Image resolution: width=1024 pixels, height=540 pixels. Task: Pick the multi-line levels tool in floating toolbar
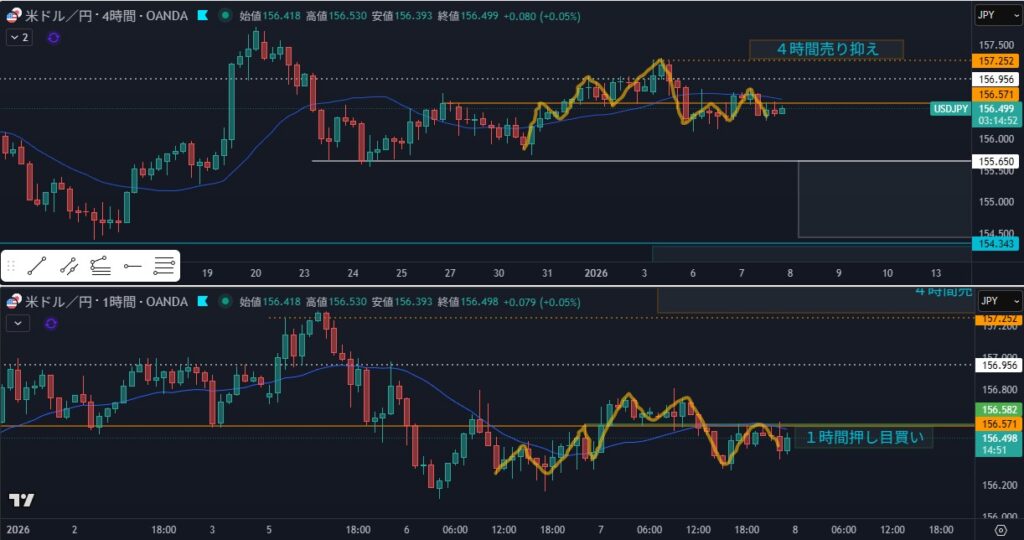tap(164, 266)
